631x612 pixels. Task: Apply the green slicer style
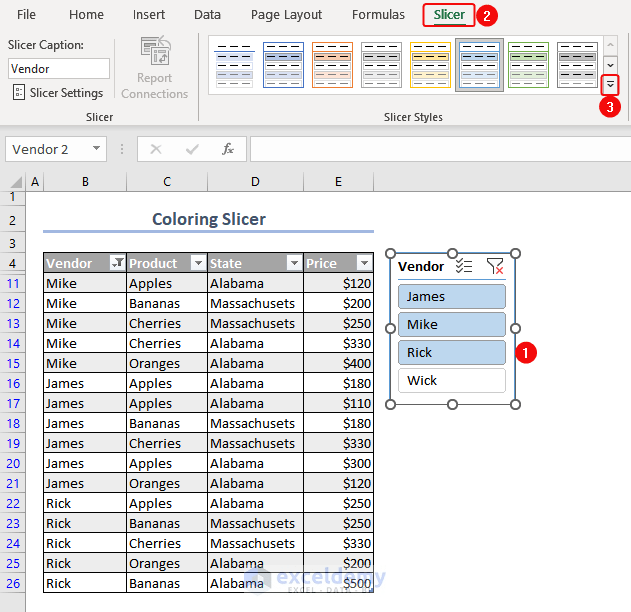click(528, 65)
